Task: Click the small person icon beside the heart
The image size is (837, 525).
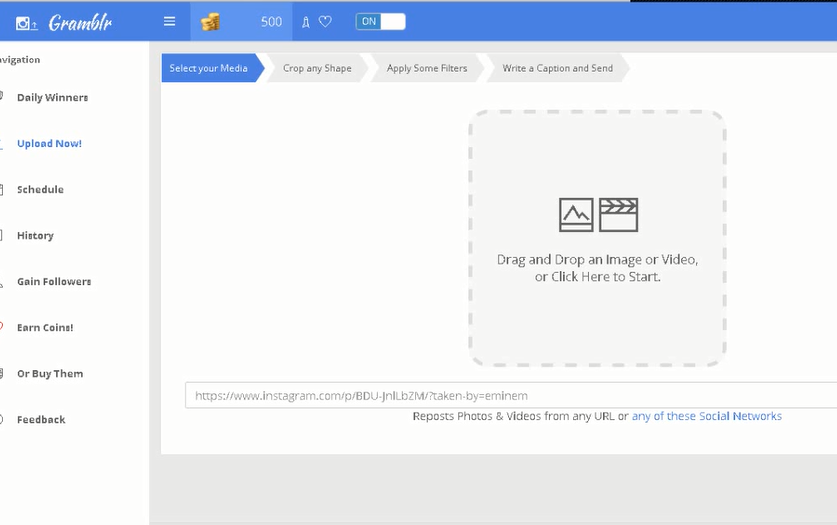Action: pos(306,22)
